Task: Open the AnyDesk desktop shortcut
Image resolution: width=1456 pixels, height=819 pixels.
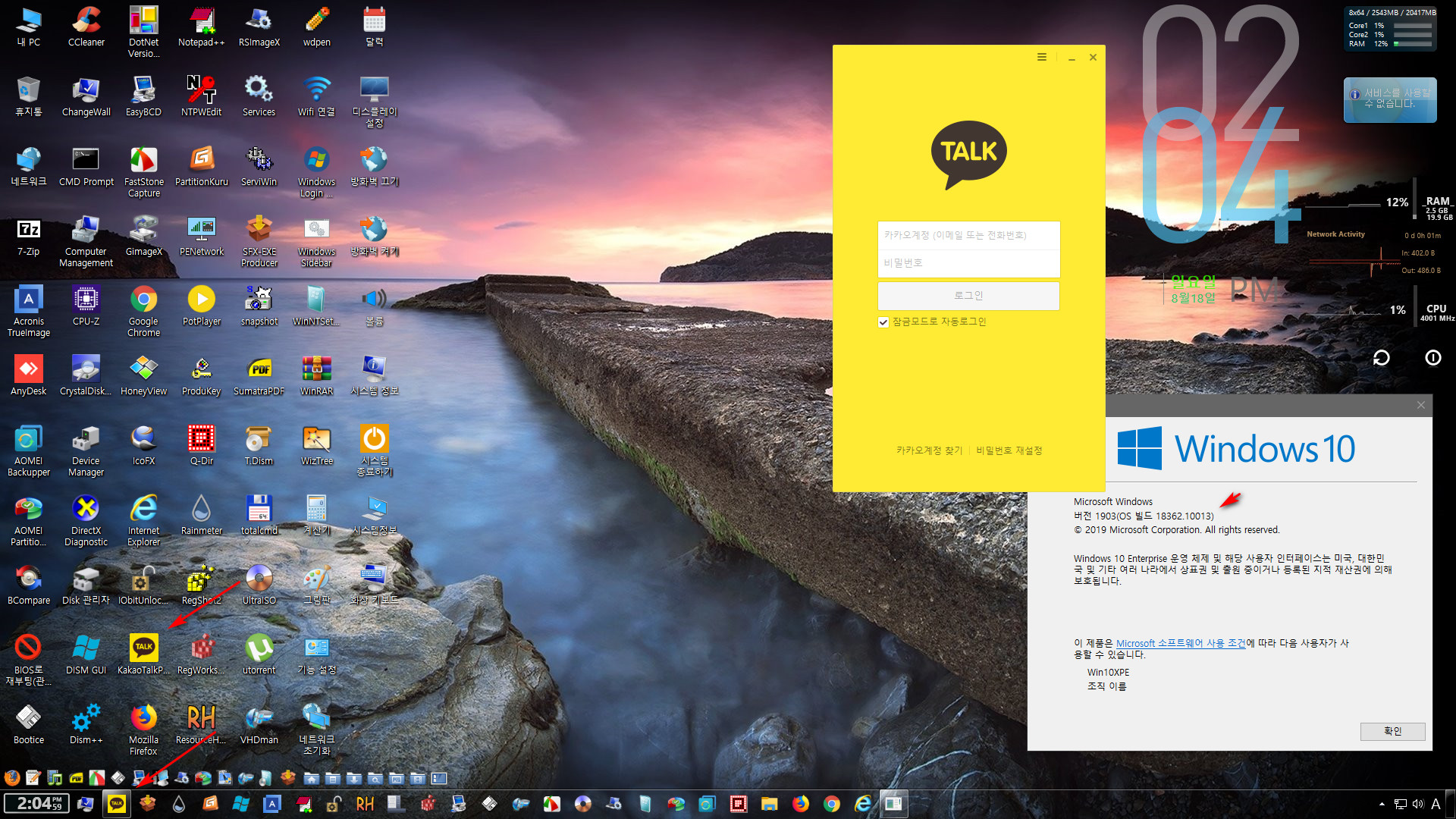Action: [x=28, y=375]
